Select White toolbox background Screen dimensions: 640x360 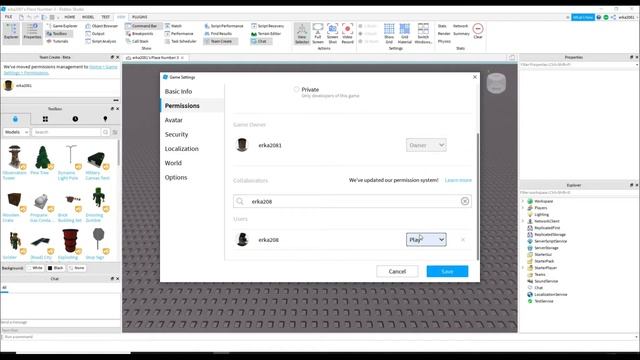pyautogui.click(x=35, y=268)
